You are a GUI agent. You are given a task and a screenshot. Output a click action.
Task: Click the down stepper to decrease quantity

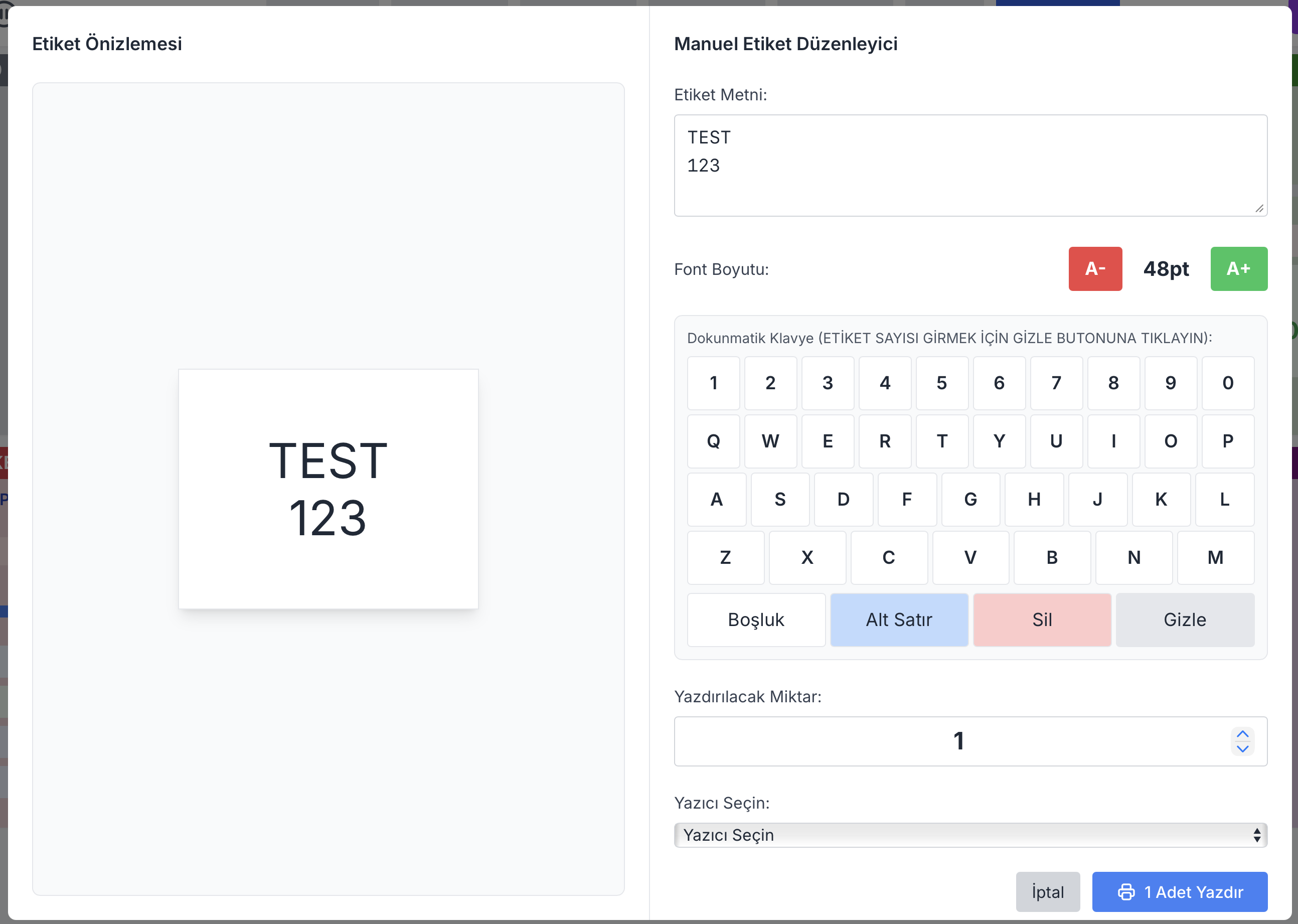[1243, 749]
